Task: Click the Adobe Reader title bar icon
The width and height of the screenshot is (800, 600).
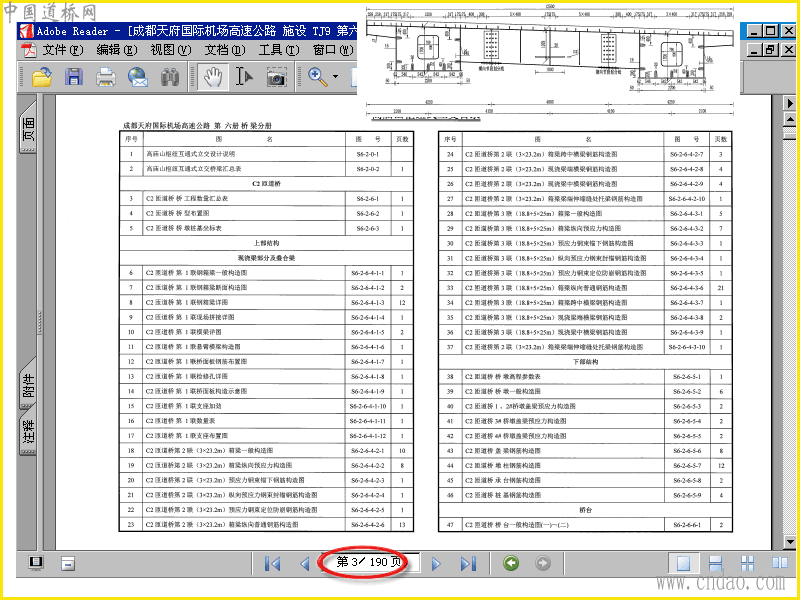Action: click(x=26, y=31)
